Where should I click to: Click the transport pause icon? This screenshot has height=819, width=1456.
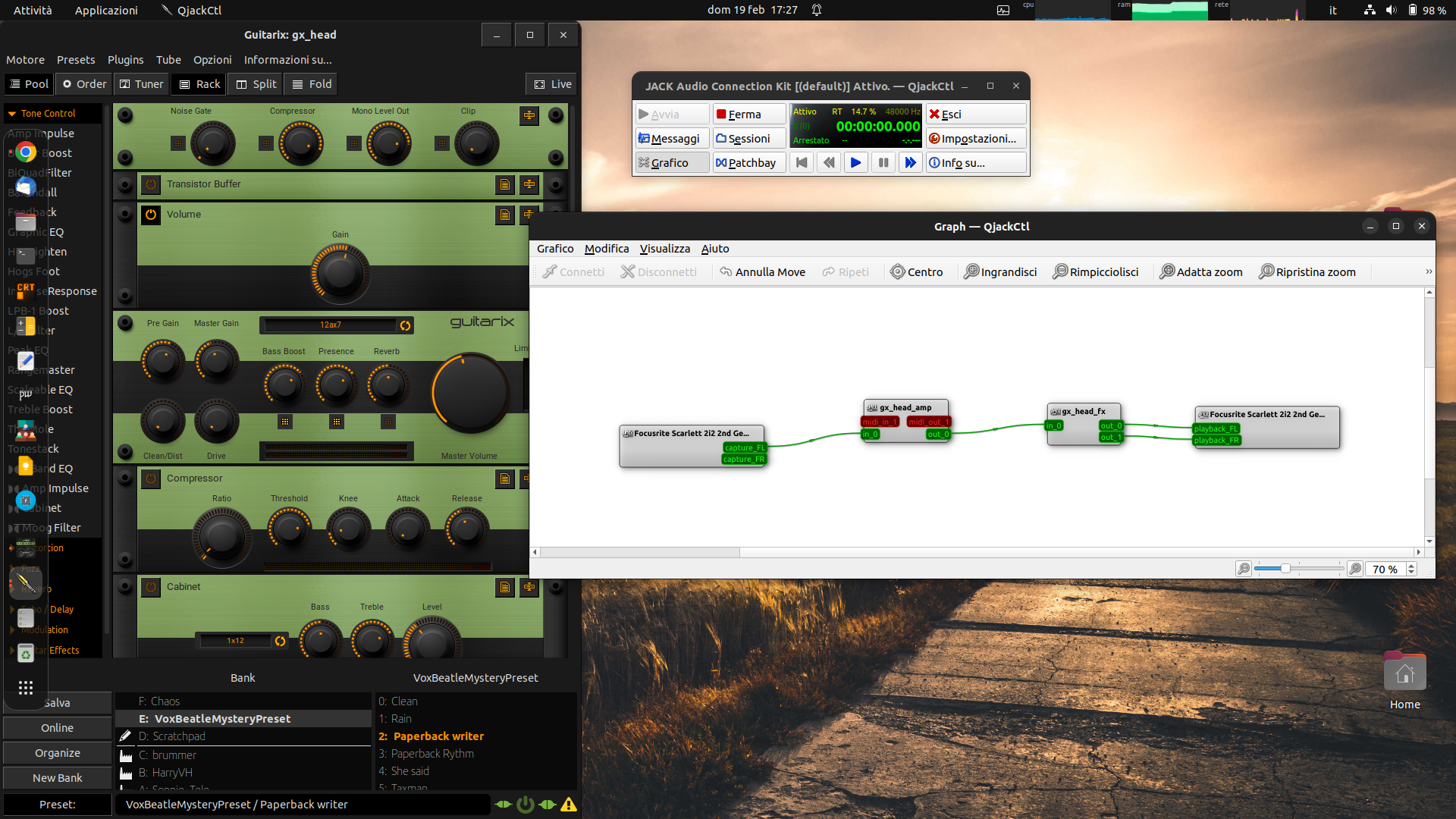[883, 162]
